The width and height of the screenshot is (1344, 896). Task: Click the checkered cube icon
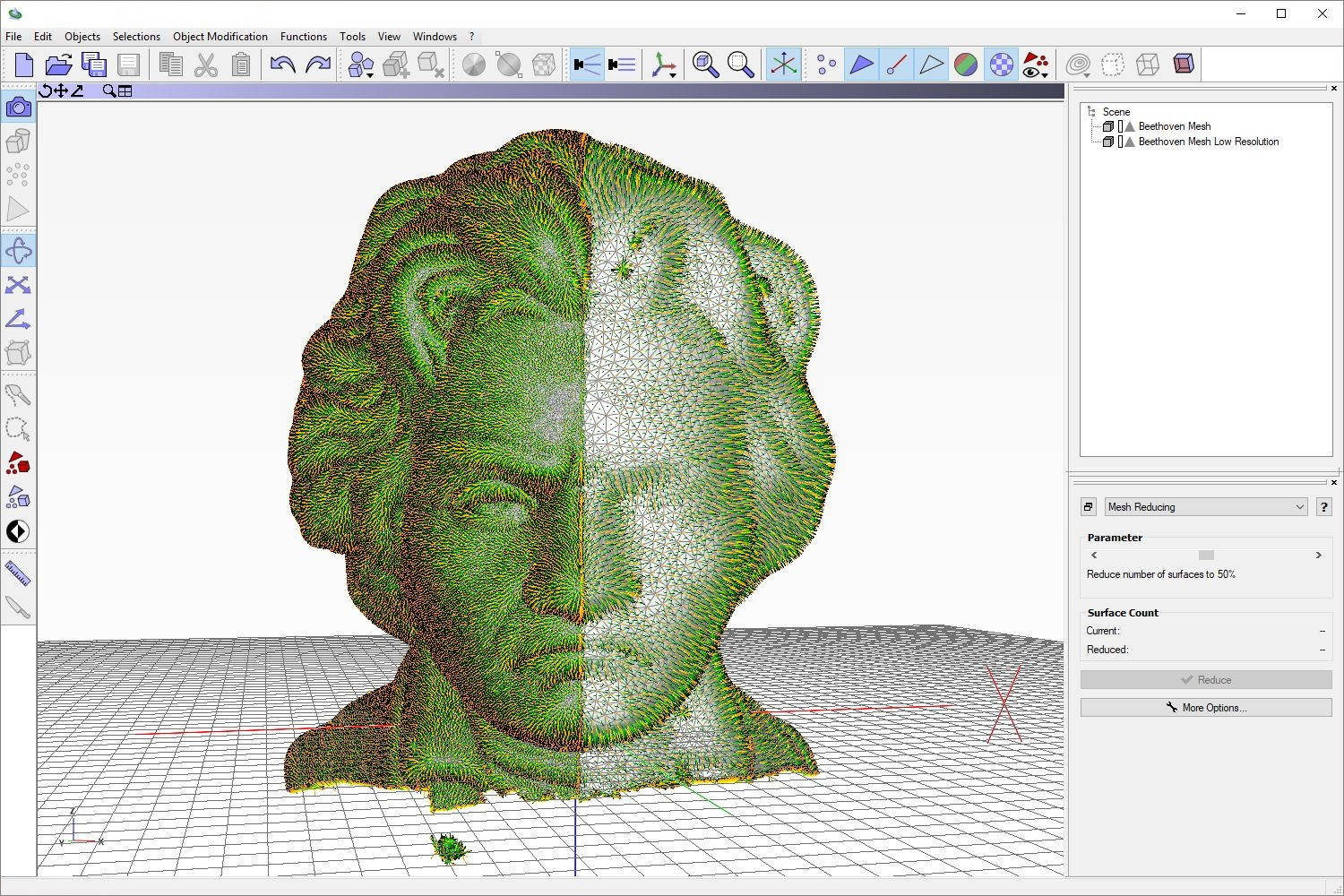coord(543,65)
